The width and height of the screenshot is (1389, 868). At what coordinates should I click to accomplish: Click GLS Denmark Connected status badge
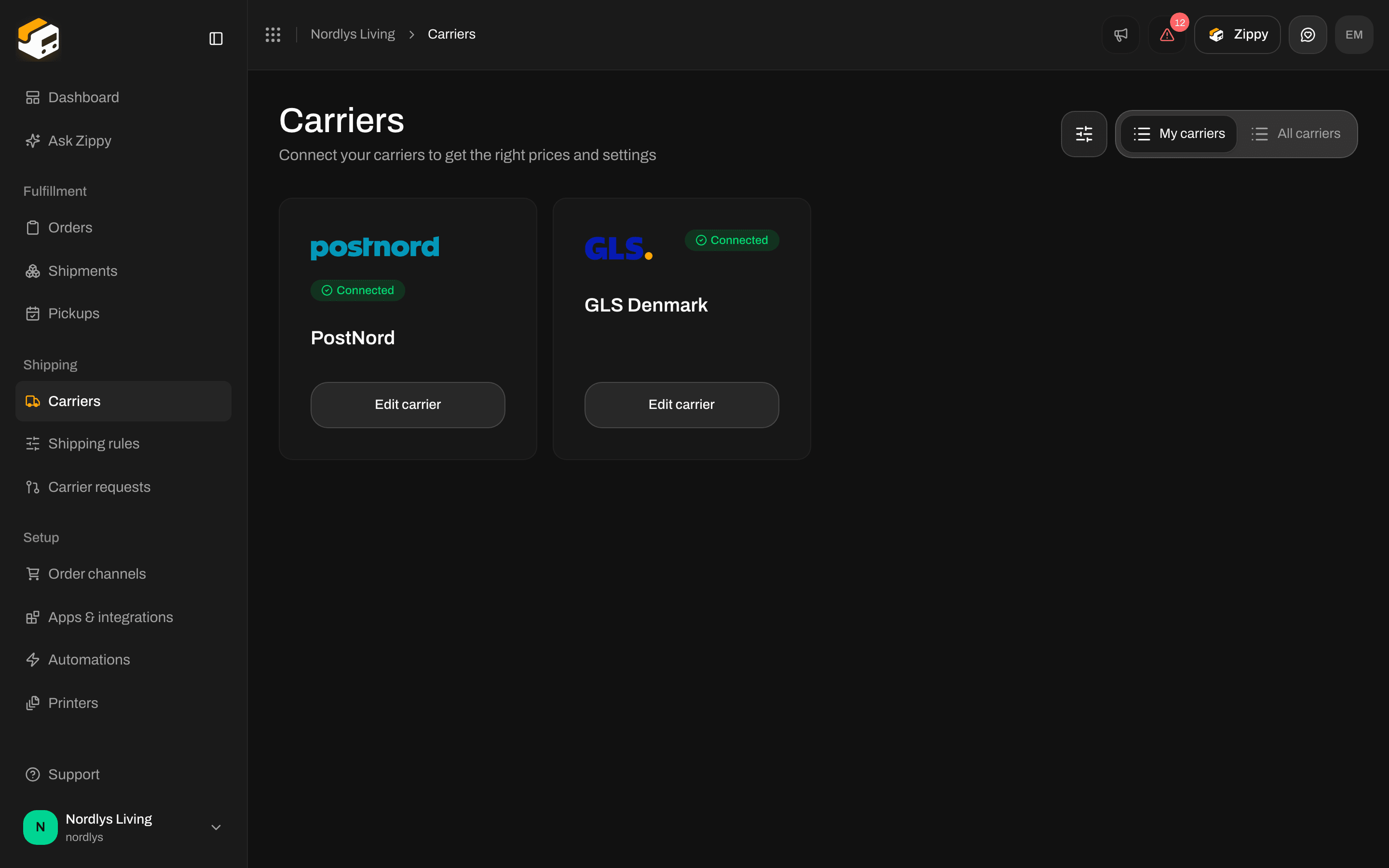tap(732, 241)
